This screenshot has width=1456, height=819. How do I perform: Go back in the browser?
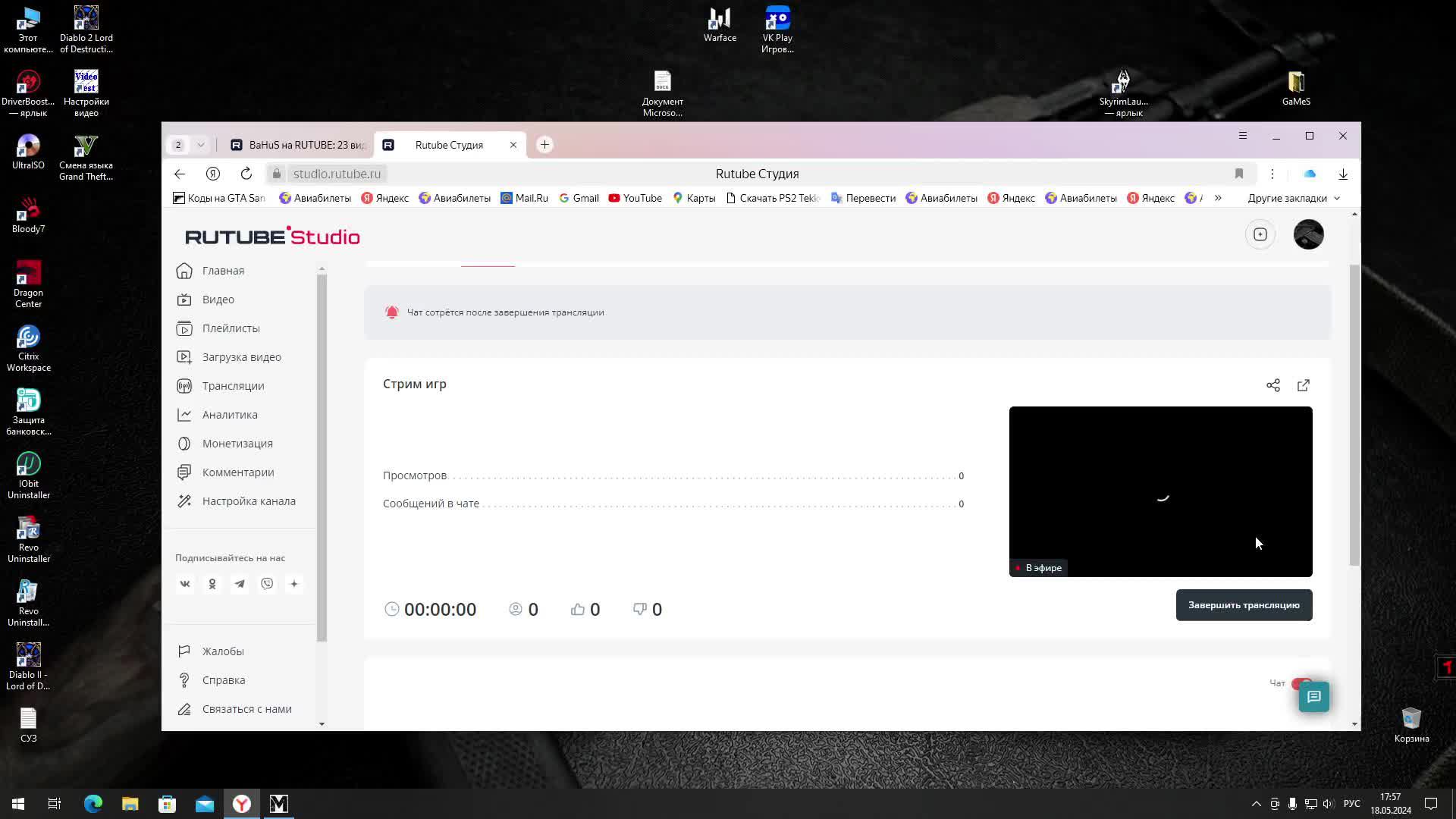180,174
